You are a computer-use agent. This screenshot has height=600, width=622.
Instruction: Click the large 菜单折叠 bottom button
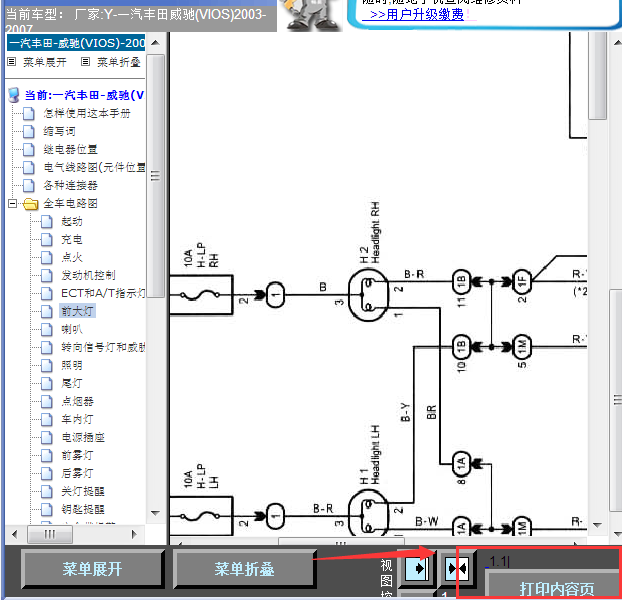point(244,569)
